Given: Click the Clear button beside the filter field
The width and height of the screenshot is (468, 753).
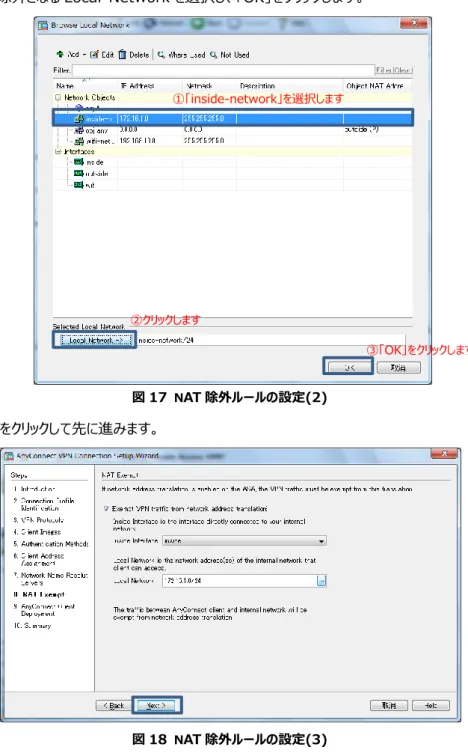Looking at the screenshot, I should (x=403, y=70).
